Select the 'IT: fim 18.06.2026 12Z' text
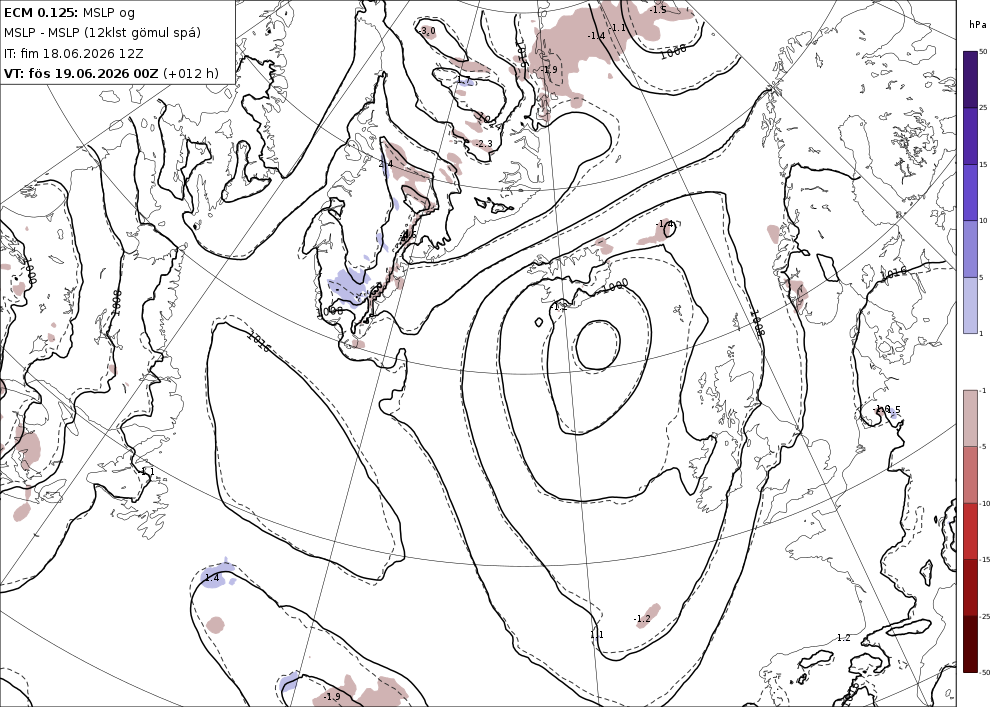Screen dimensions: 1000x707 (73, 53)
